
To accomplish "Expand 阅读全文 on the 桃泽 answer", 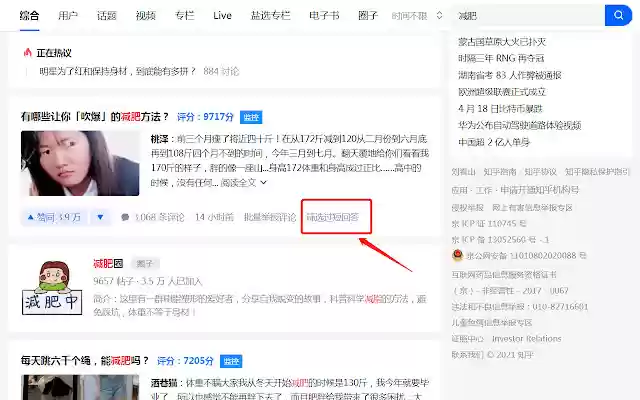I will [244, 182].
